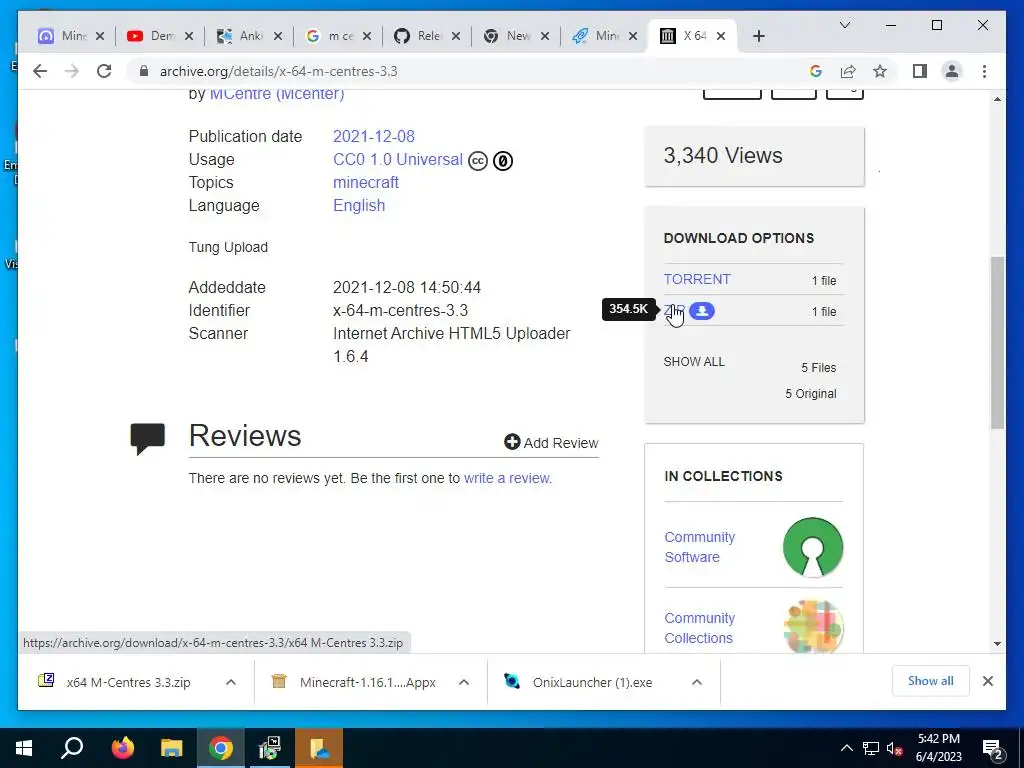Expand the tab search dropdown
Image resolution: width=1024 pixels, height=768 pixels.
(x=844, y=25)
